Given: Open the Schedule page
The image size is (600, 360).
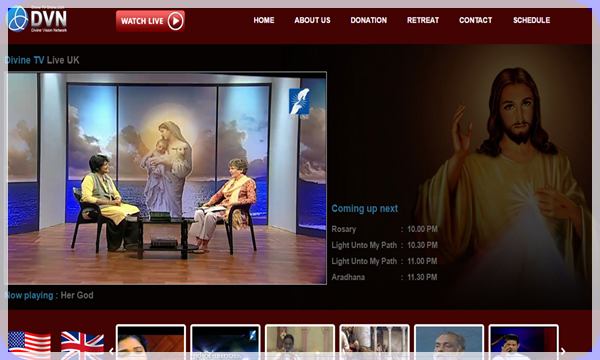Looking at the screenshot, I should pyautogui.click(x=532, y=20).
